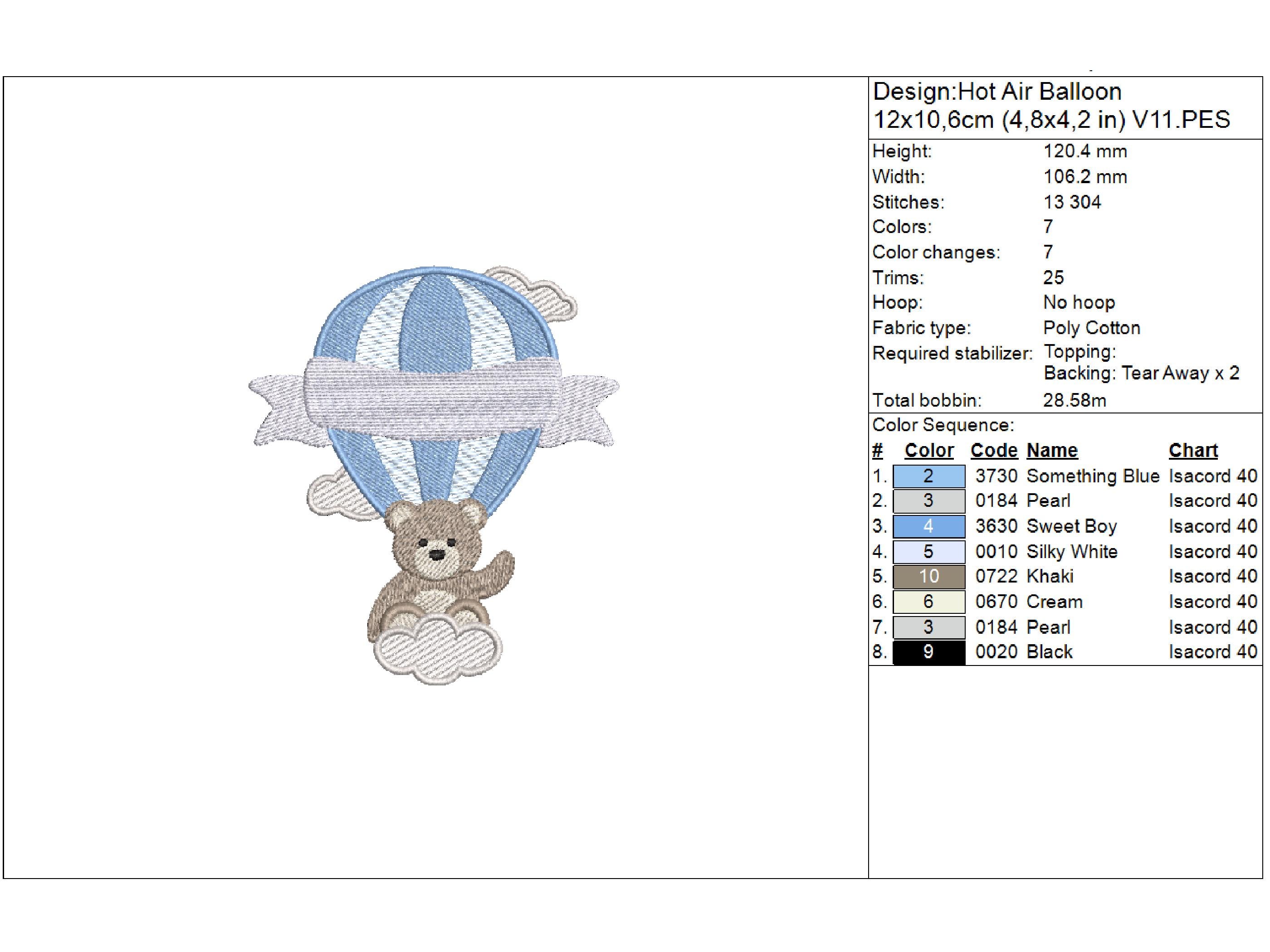Viewport: 1270px width, 952px height.
Task: Click the 'Color Sequence:' heading
Action: 943,425
